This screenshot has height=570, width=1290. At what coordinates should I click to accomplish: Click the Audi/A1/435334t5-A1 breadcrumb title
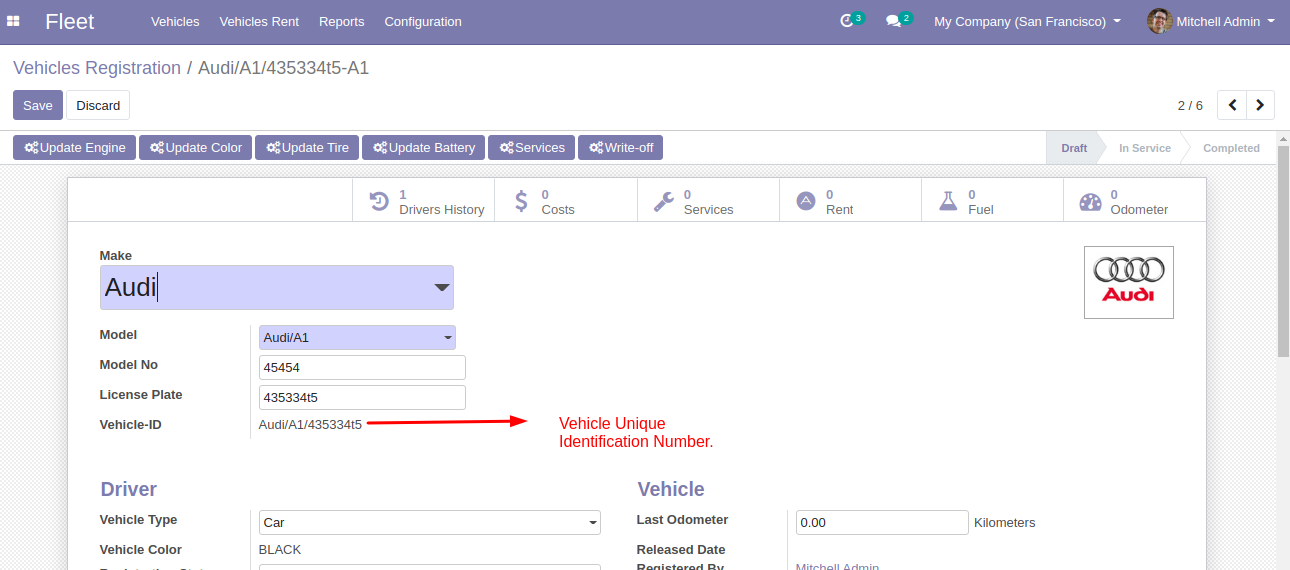click(284, 68)
